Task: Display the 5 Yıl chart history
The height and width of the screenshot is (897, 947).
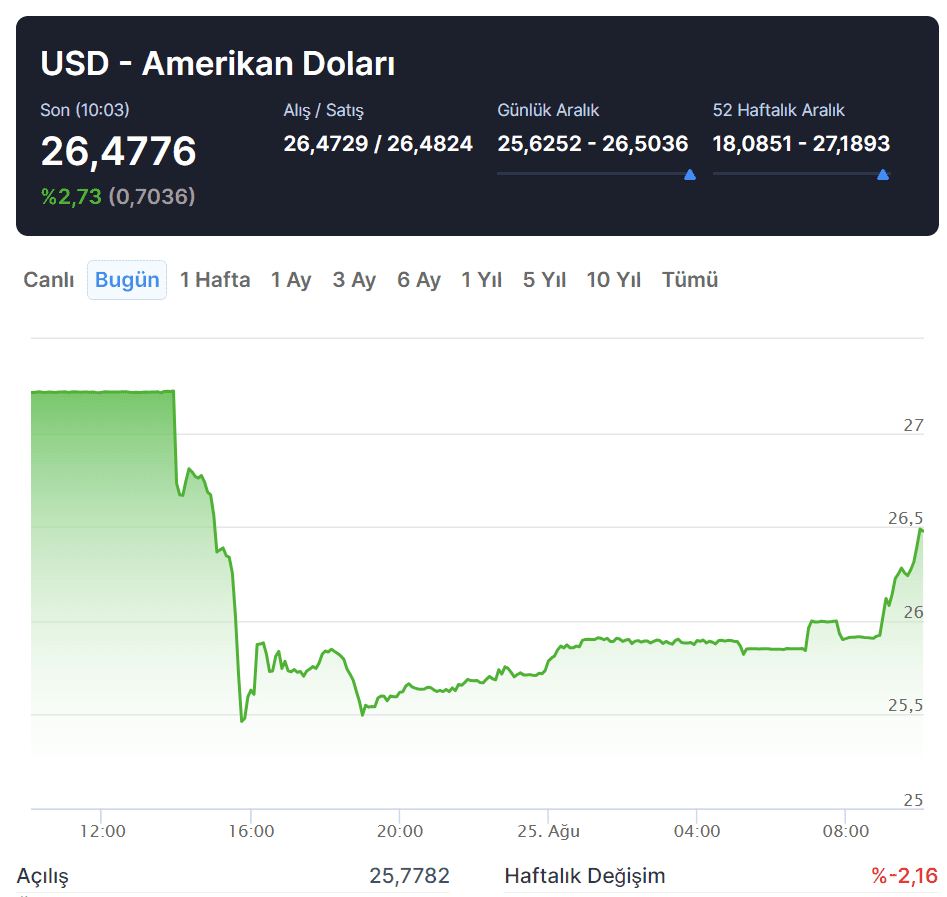Action: [544, 280]
